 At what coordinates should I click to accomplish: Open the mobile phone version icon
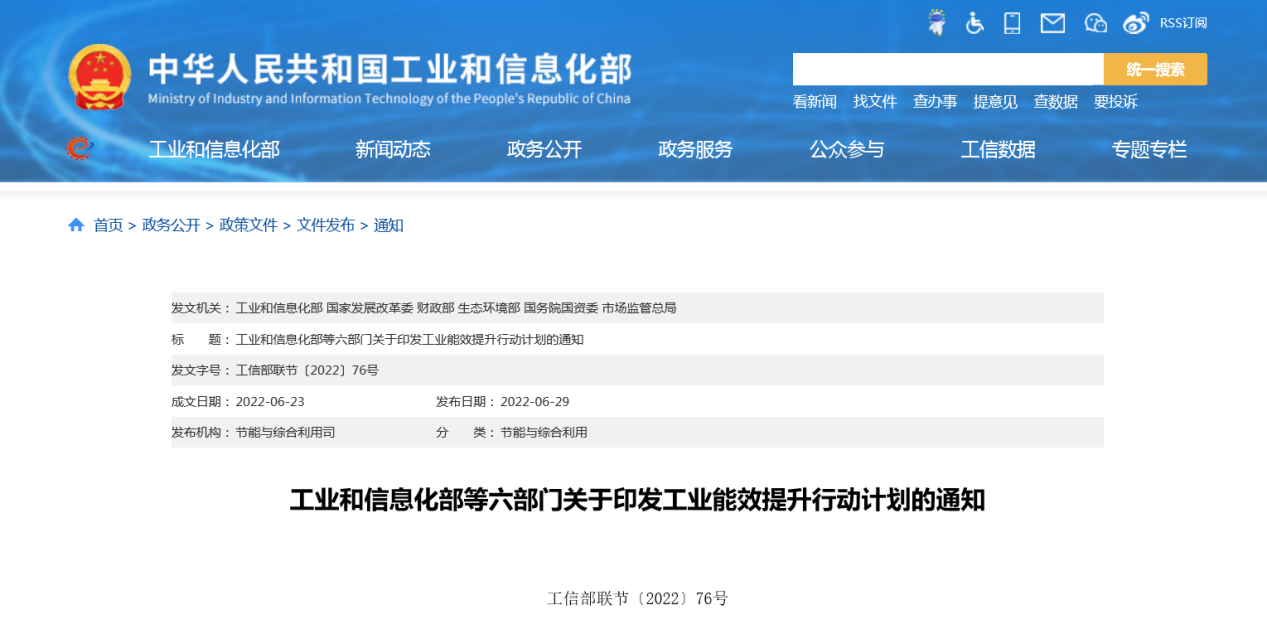click(x=1012, y=23)
